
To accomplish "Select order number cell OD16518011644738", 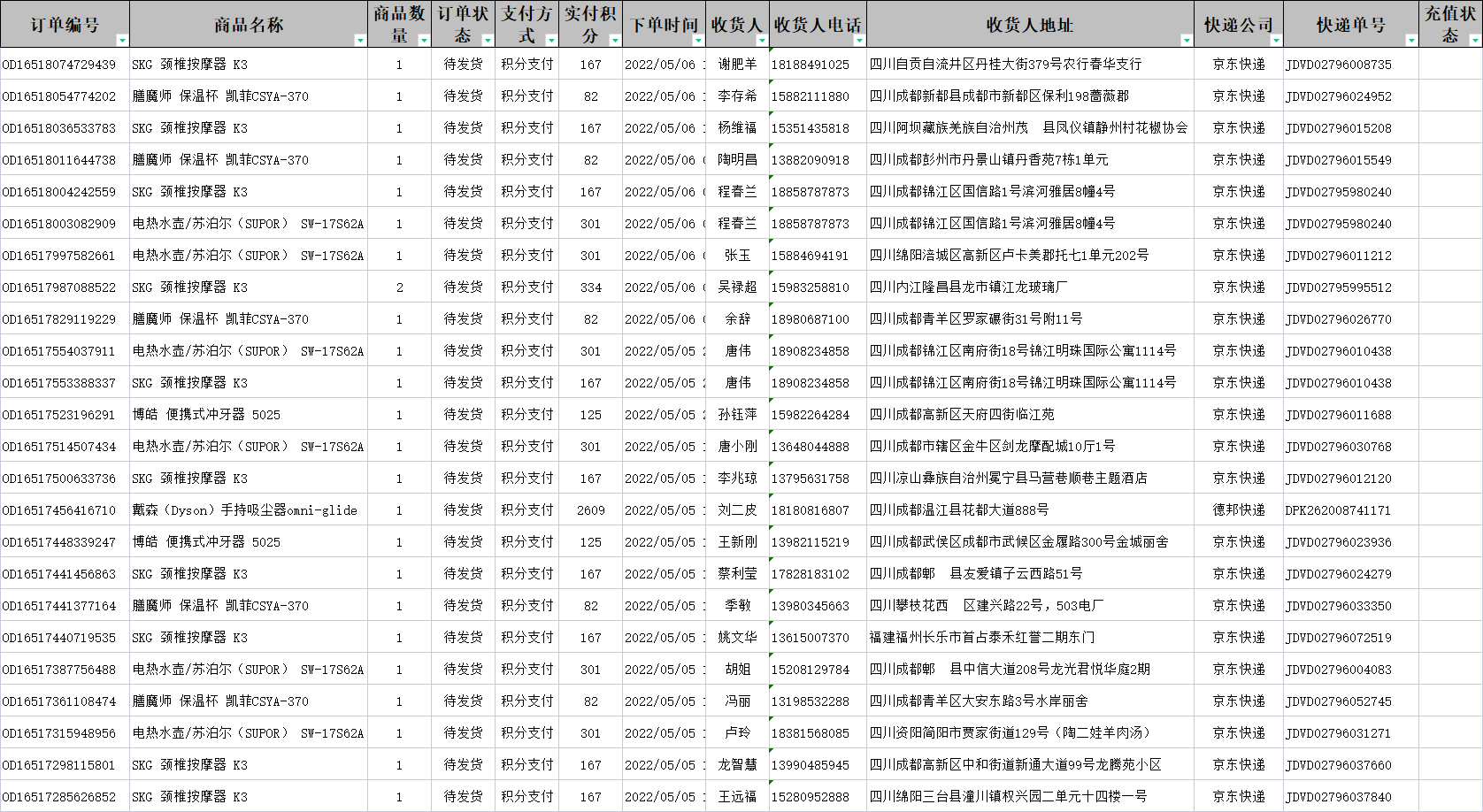I will coord(65,160).
